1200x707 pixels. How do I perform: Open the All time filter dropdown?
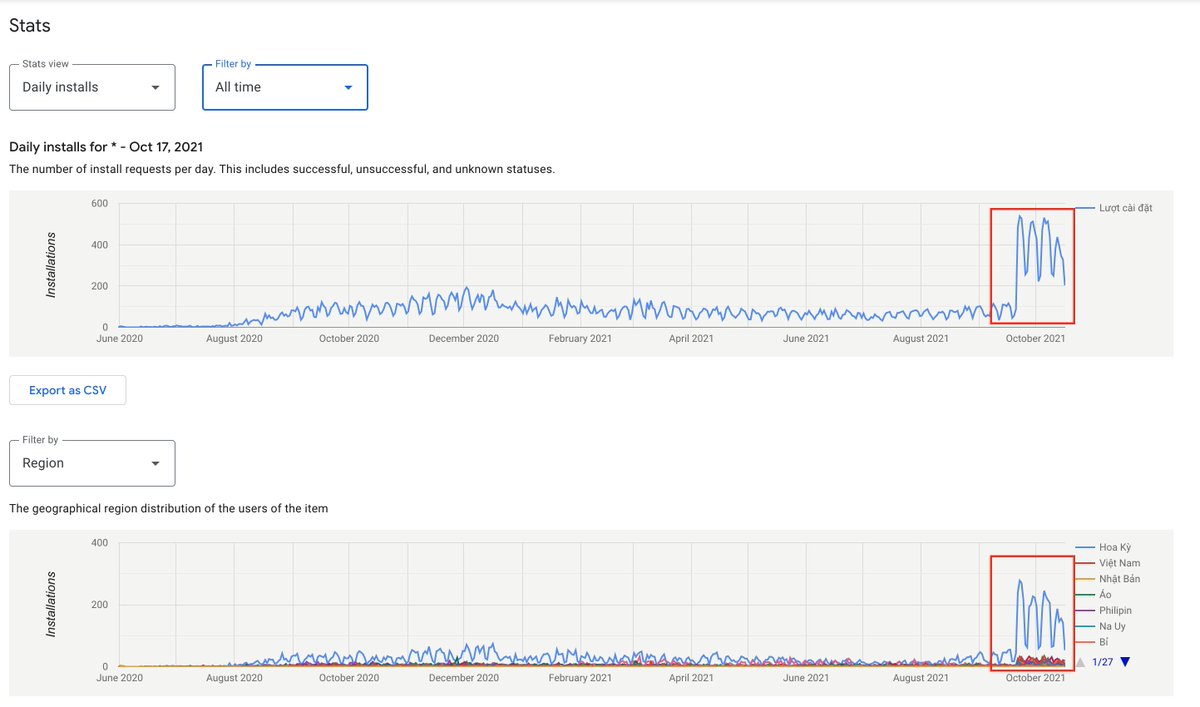click(x=285, y=87)
